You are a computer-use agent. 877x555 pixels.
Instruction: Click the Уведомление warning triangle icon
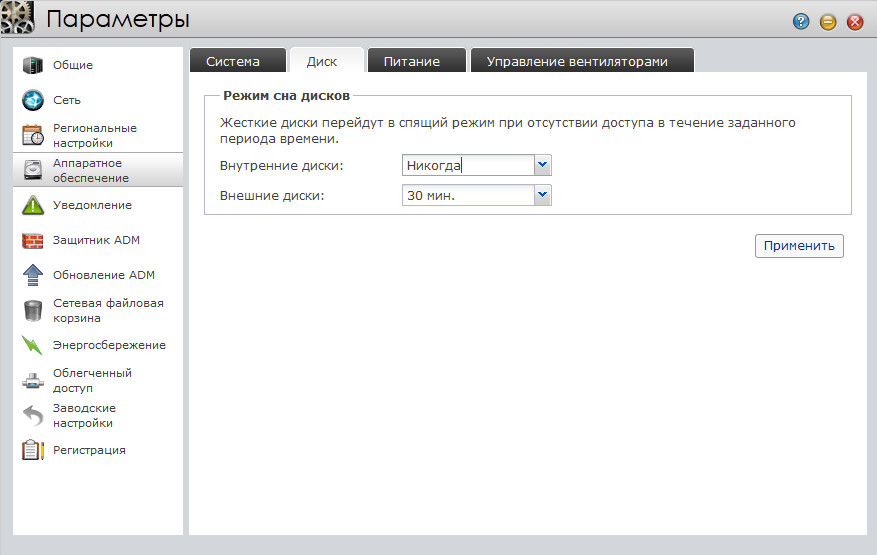(x=33, y=205)
